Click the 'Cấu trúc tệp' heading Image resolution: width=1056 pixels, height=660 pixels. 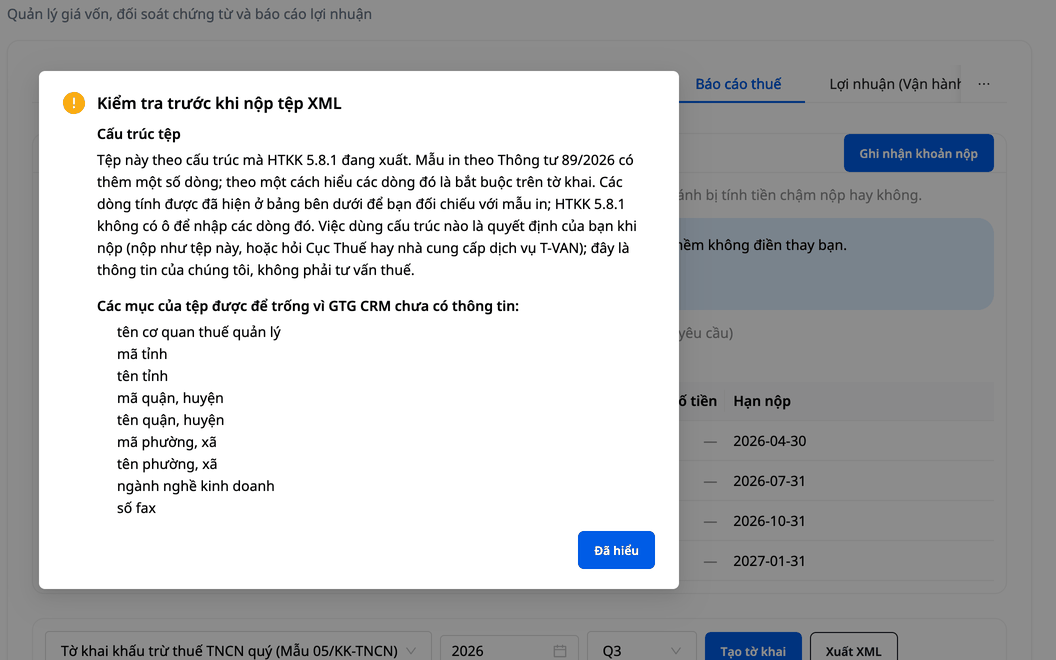(x=139, y=134)
